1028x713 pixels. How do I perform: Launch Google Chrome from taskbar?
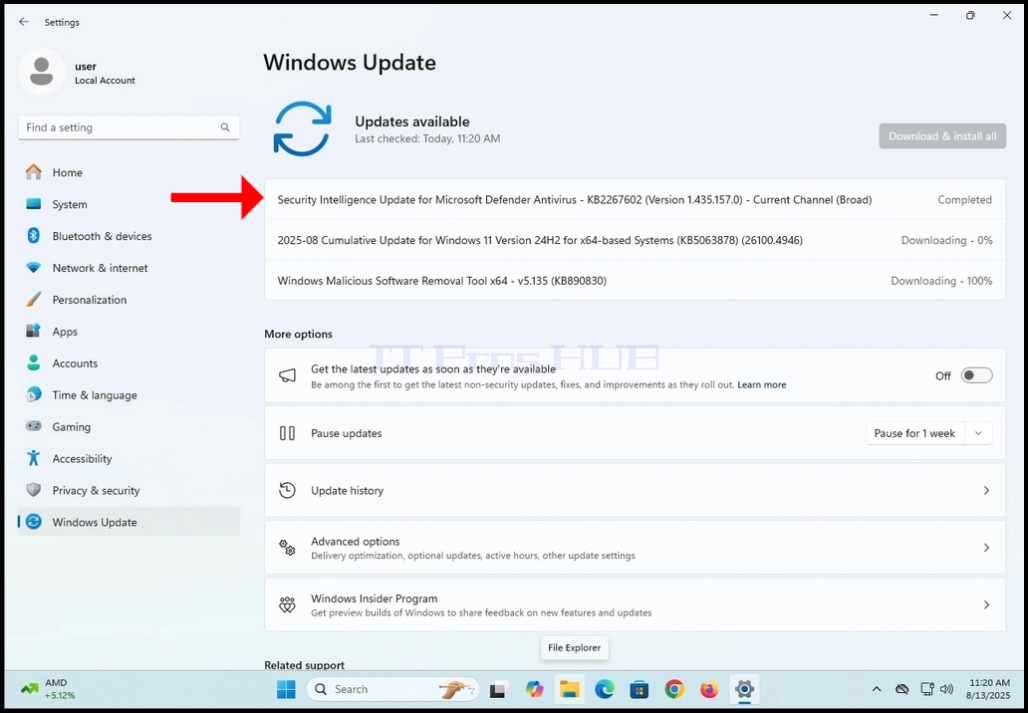coord(674,689)
